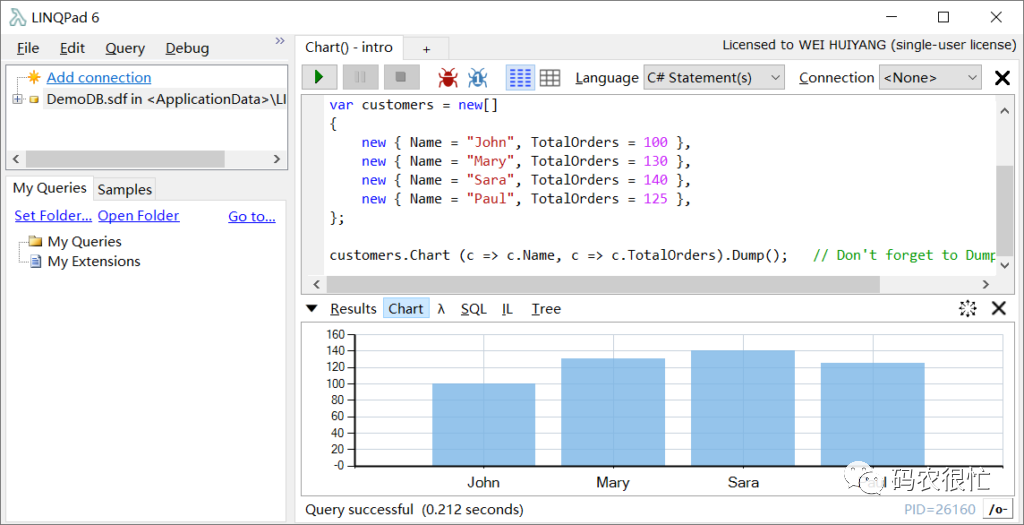The width and height of the screenshot is (1024, 525).
Task: Click the value 140 in code
Action: tap(655, 180)
